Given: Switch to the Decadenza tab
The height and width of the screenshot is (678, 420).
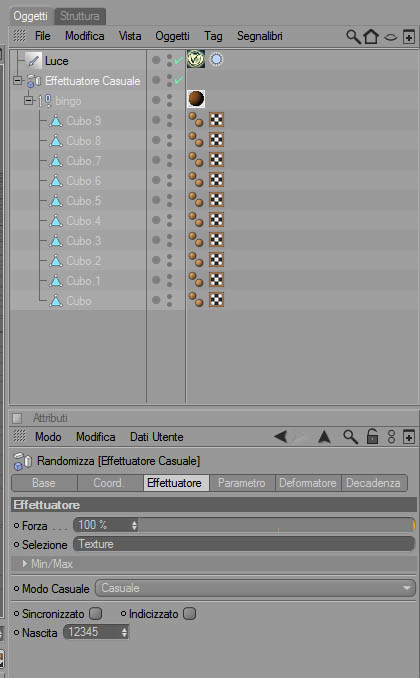Looking at the screenshot, I should [373, 483].
